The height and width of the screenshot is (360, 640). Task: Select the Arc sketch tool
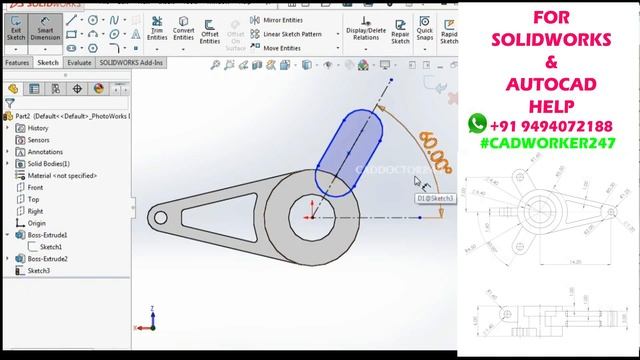pyautogui.click(x=93, y=34)
